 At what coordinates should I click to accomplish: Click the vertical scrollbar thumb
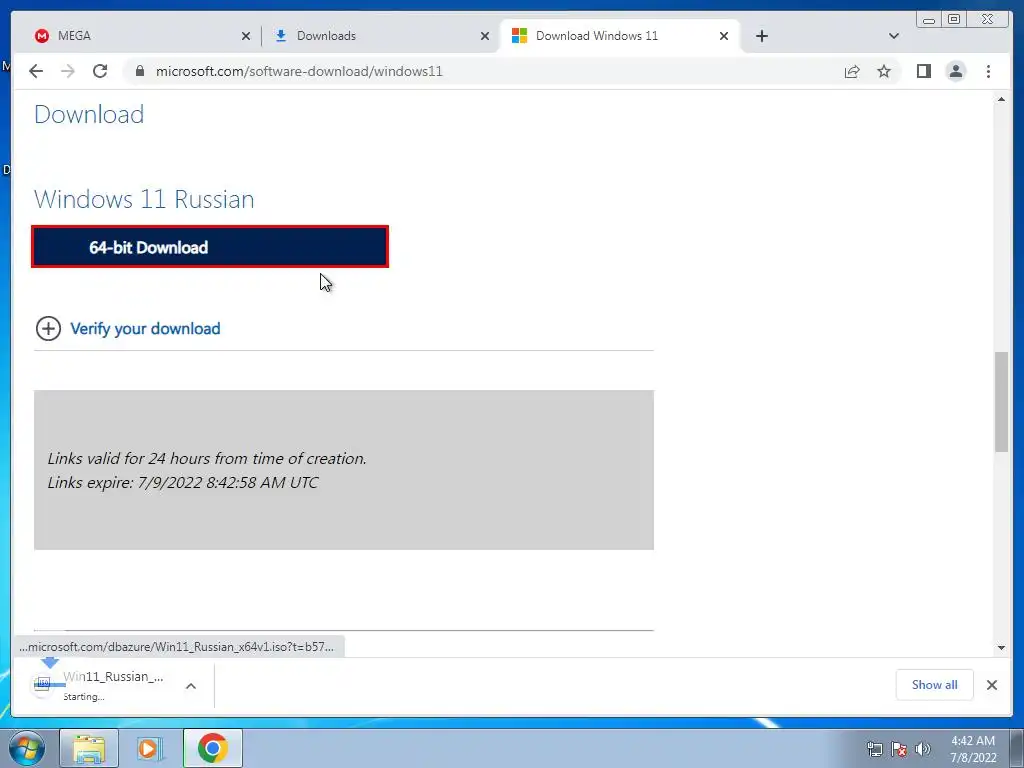pyautogui.click(x=1001, y=402)
